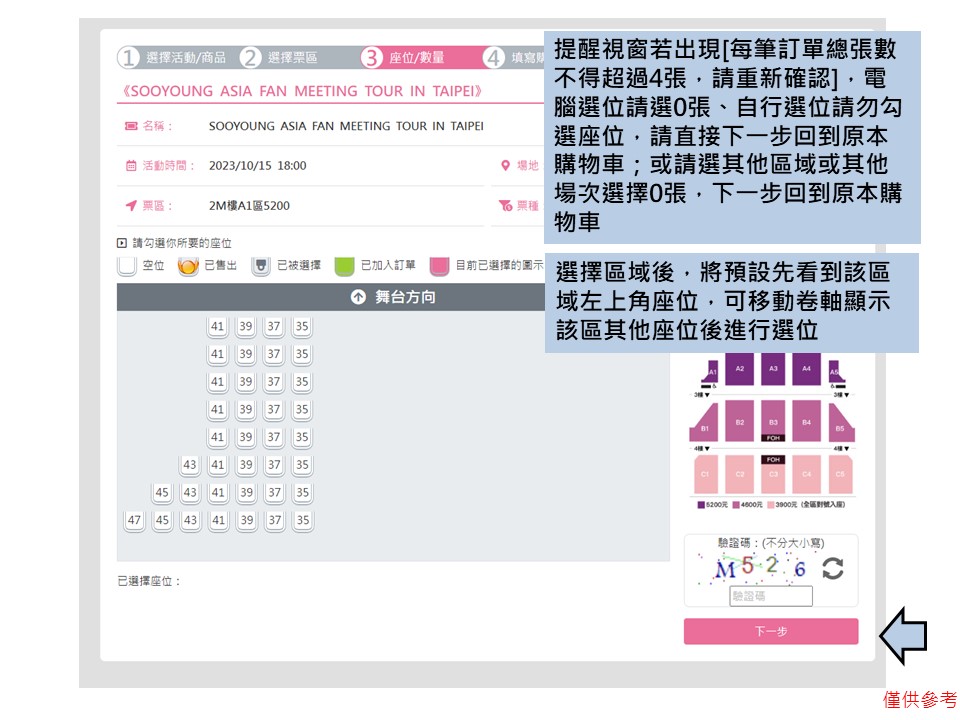This screenshot has width=960, height=720.
Task: Click the 場地 location pin icon
Action: click(x=505, y=165)
